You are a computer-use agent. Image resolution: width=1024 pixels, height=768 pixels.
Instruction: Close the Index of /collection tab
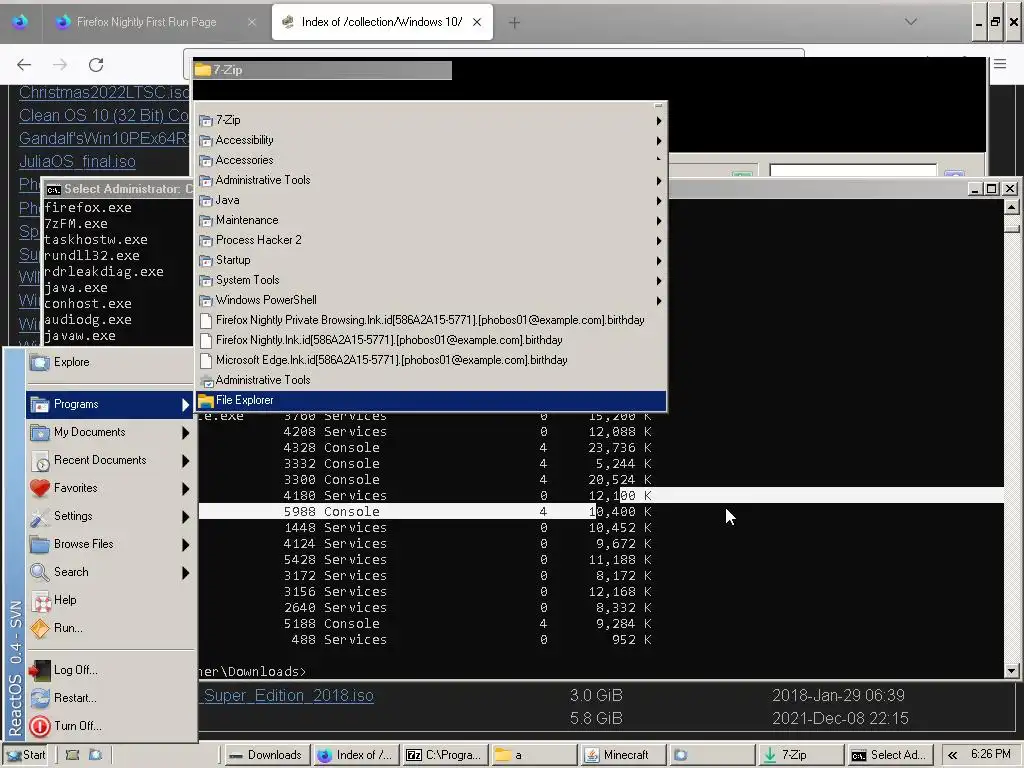pyautogui.click(x=477, y=22)
